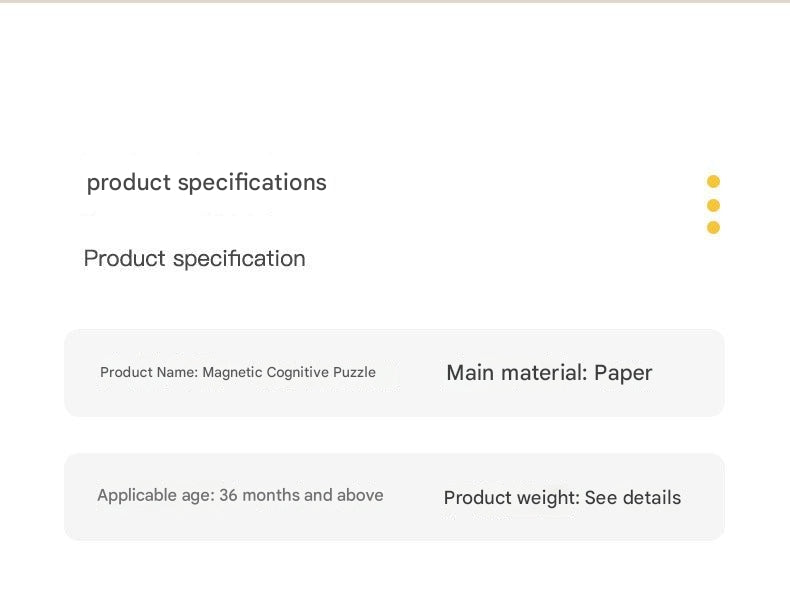Click the beige bar along the top edge
This screenshot has height=593, width=790.
[395, 2]
